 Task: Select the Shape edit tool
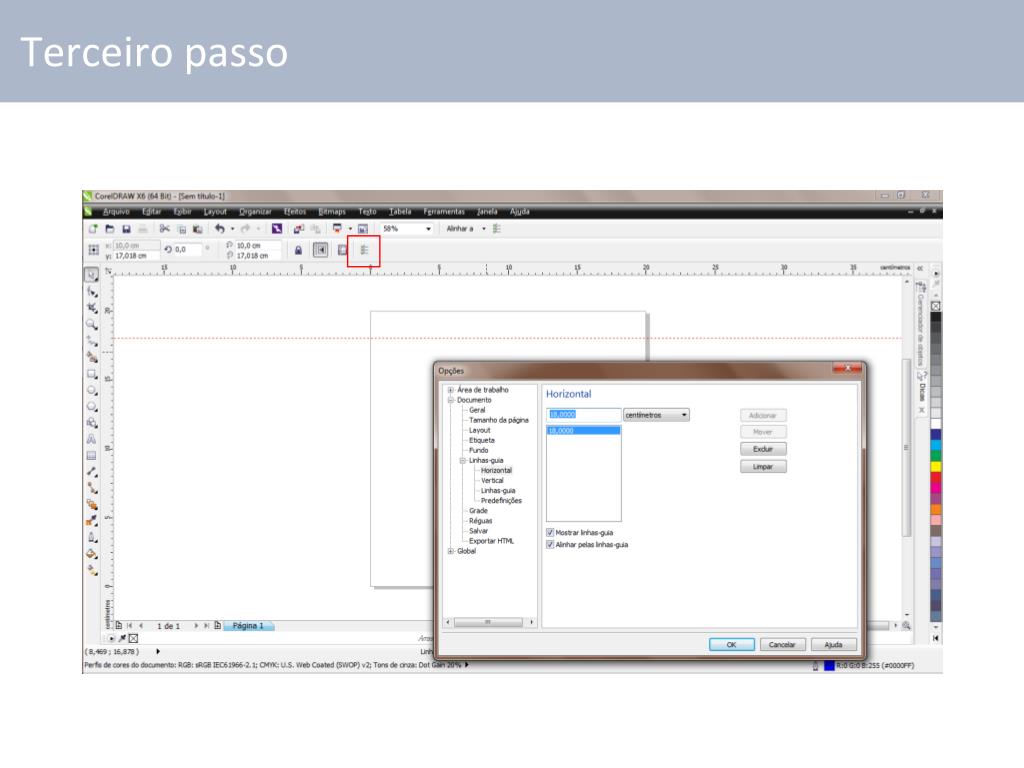tap(92, 291)
